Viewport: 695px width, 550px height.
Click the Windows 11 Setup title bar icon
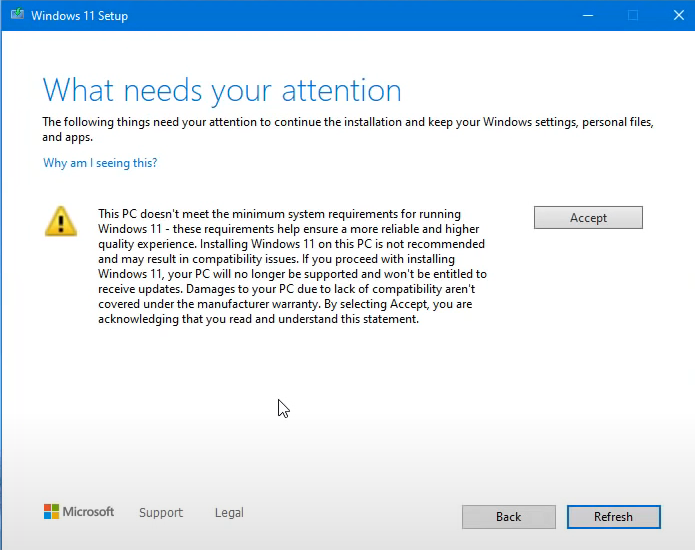[17, 15]
